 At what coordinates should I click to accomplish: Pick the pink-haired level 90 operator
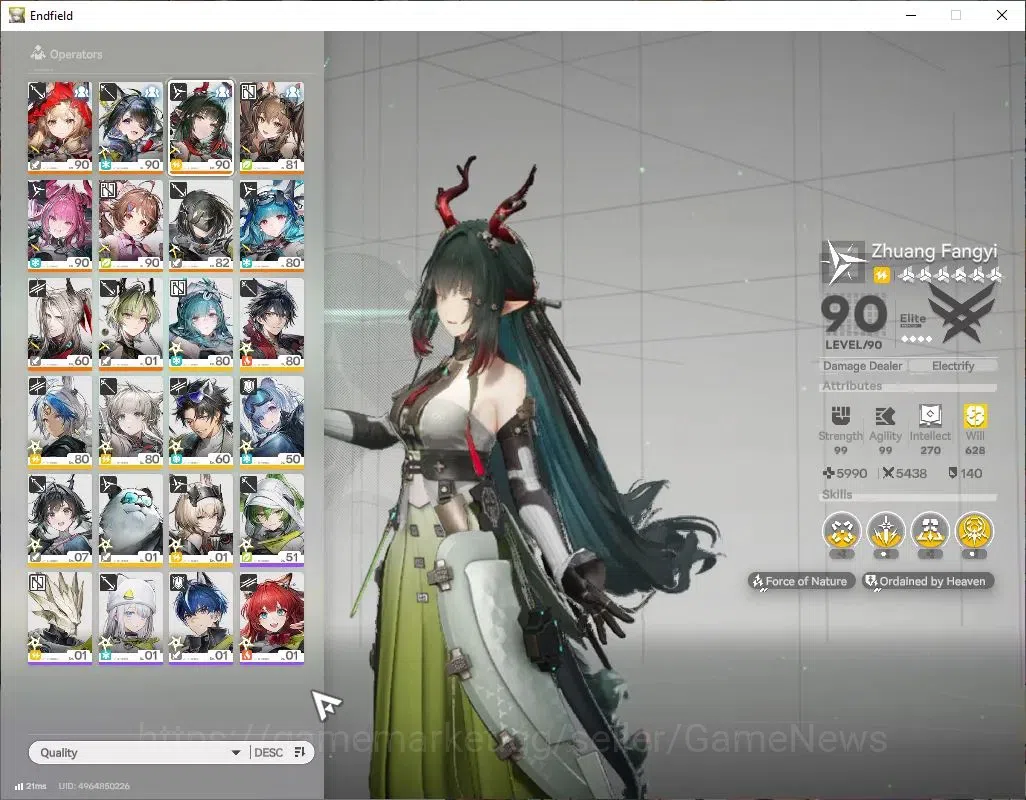(x=60, y=225)
